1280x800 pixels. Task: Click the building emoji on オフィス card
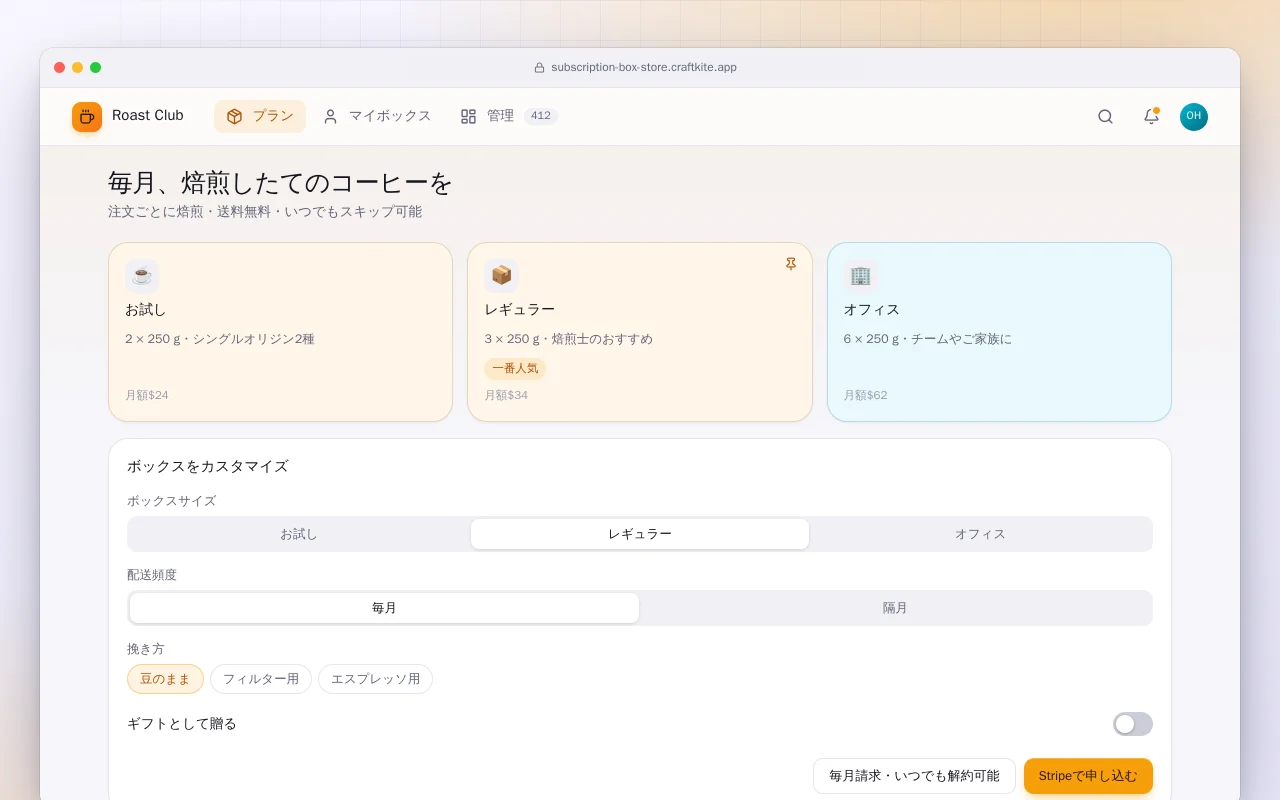click(860, 275)
